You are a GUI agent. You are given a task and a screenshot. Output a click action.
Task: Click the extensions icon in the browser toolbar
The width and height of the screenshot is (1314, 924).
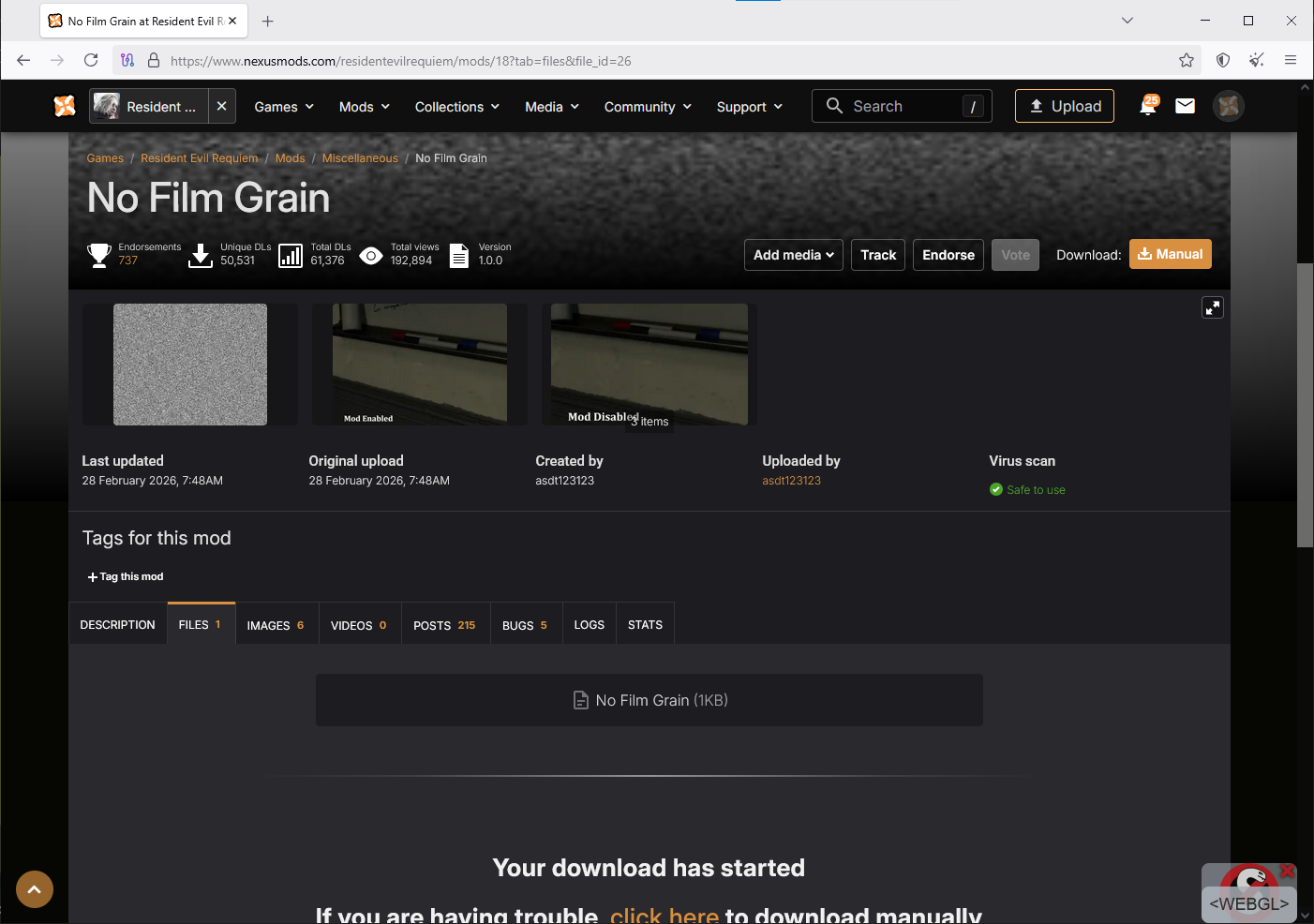click(1257, 60)
